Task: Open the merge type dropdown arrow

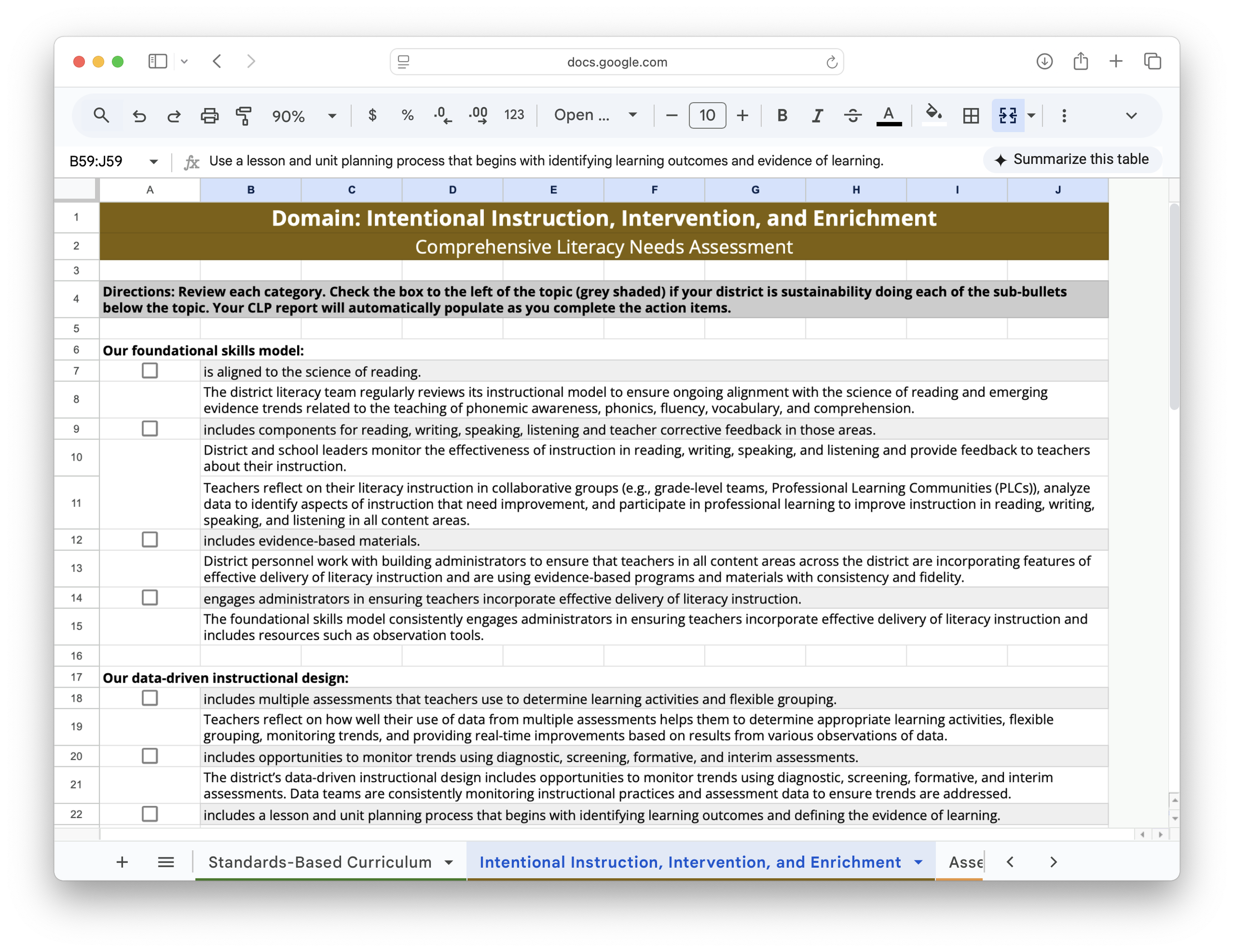Action: (1031, 116)
